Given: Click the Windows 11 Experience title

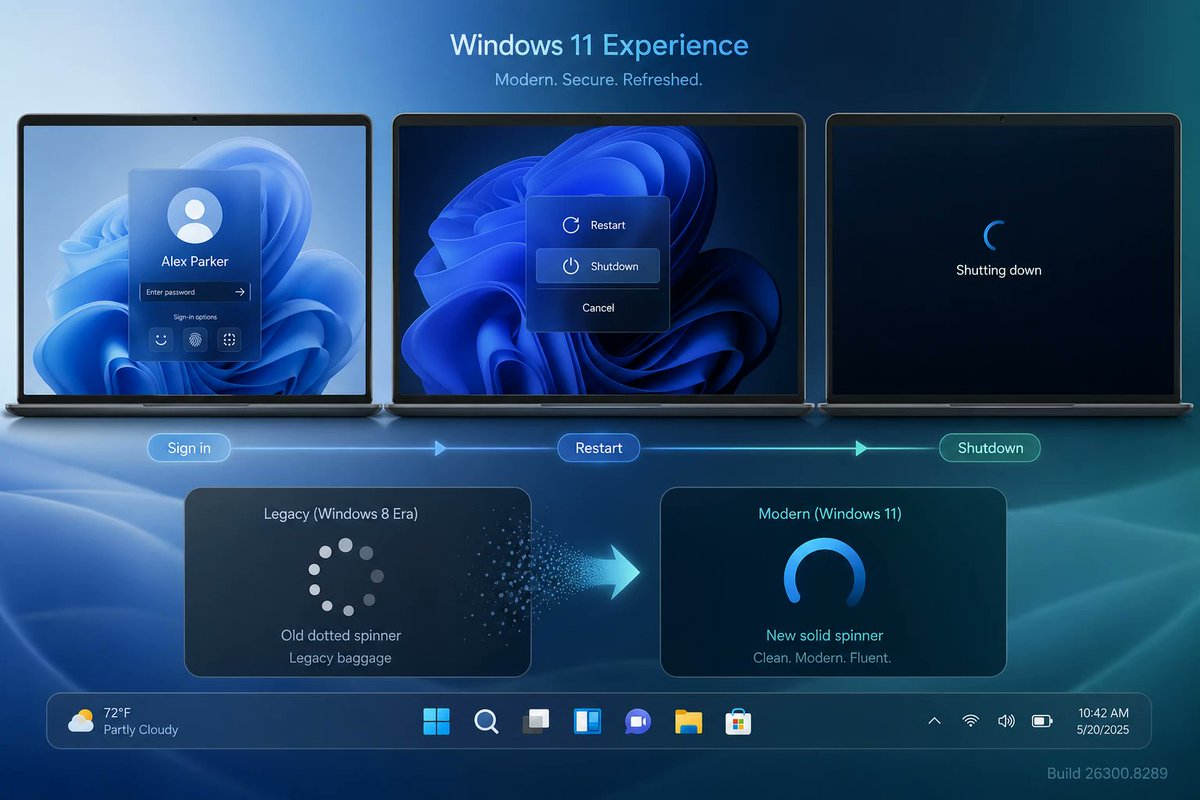Looking at the screenshot, I should click(599, 45).
